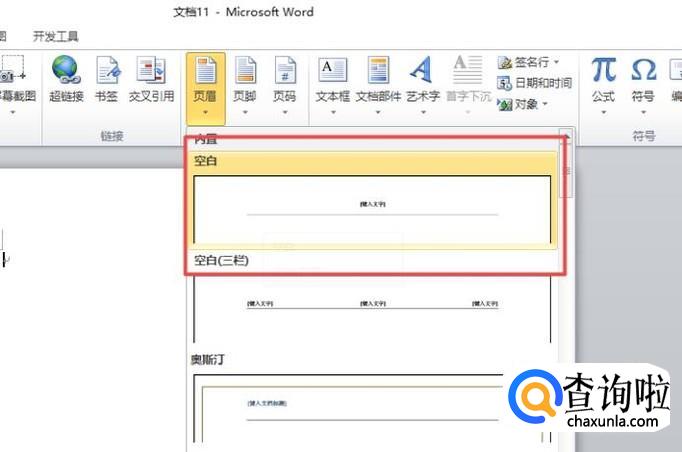Click the Object (对象) icon

coord(505,104)
